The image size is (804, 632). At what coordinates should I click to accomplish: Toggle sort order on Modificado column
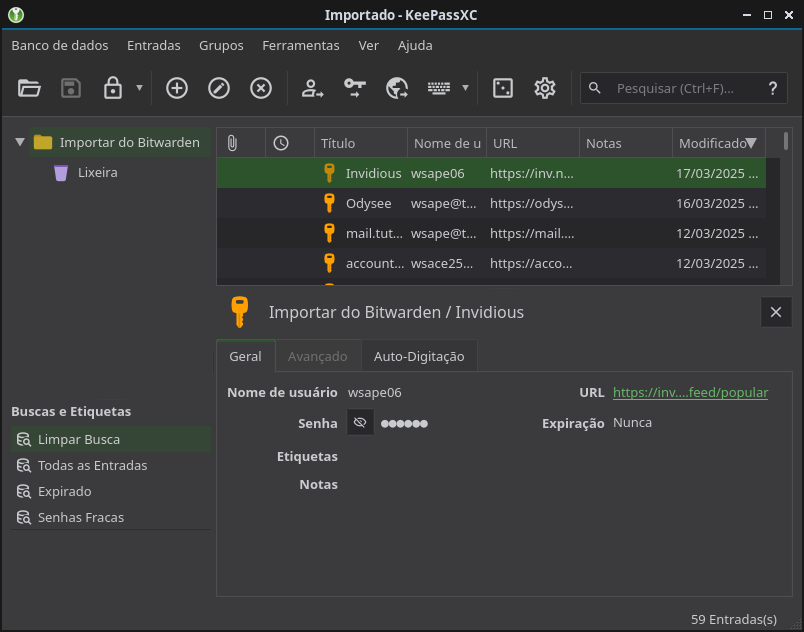tap(719, 143)
